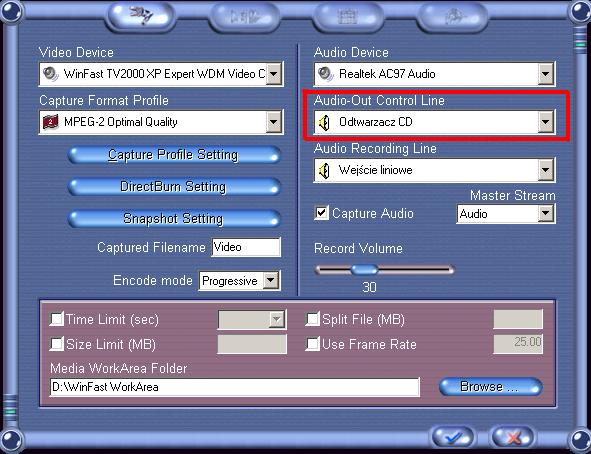This screenshot has width=591, height=454.
Task: Click the Split File size field
Action: tap(518, 319)
